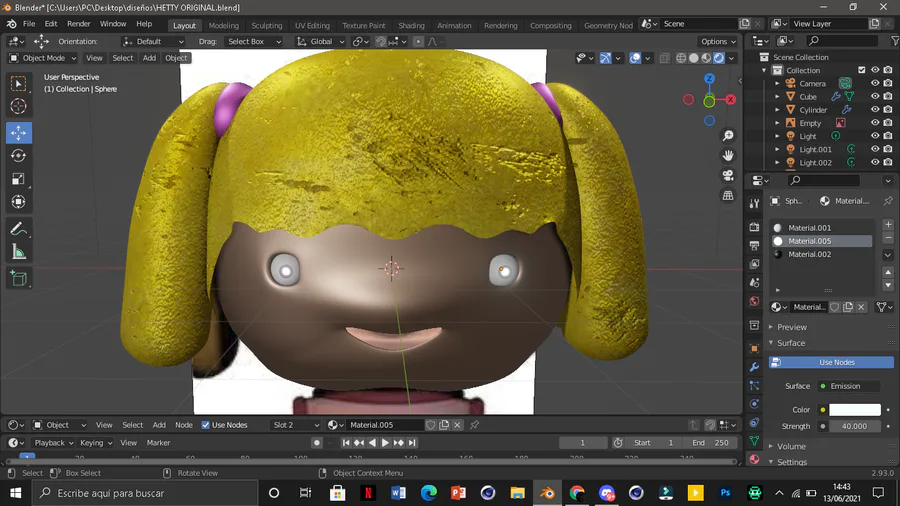
Task: Add a new material slot plus button
Action: click(x=888, y=224)
